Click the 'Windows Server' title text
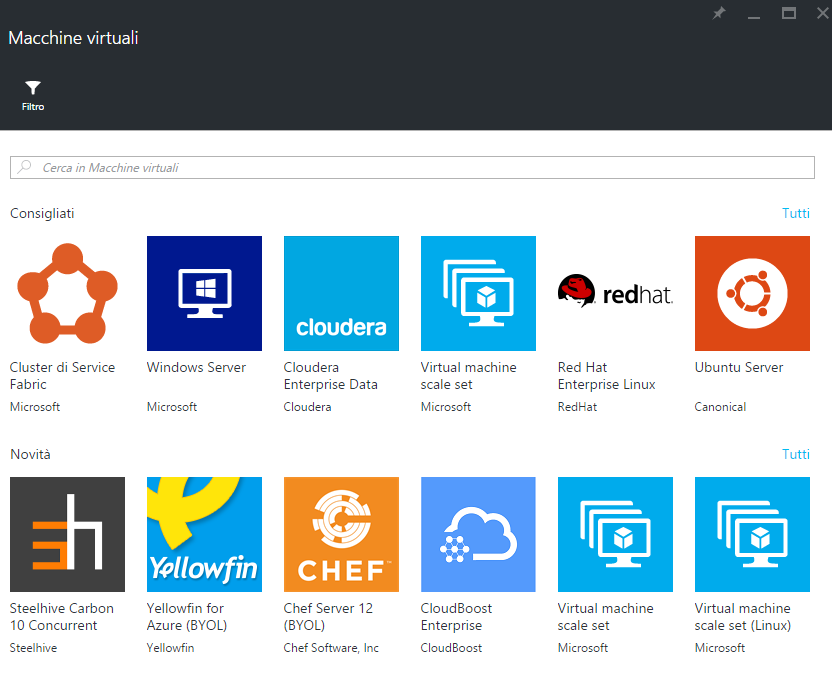Screen dimensions: 832x684 pos(196,367)
